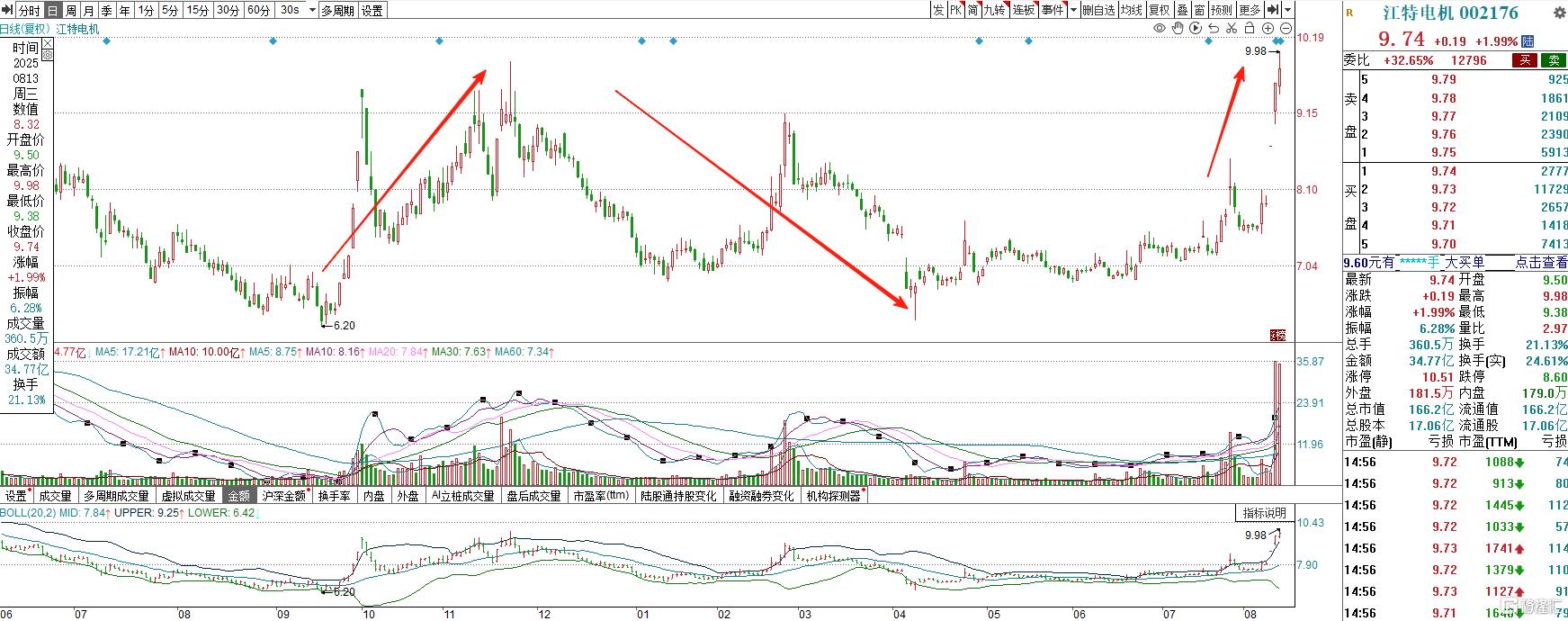Toggle the lock icon above chart
The width and height of the screenshot is (1568, 621).
pos(1249,29)
